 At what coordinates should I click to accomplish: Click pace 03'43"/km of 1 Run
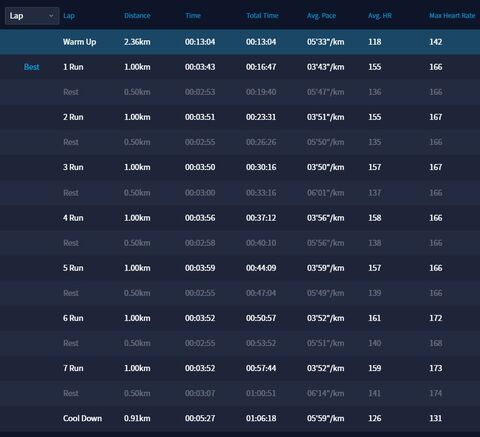[326, 67]
